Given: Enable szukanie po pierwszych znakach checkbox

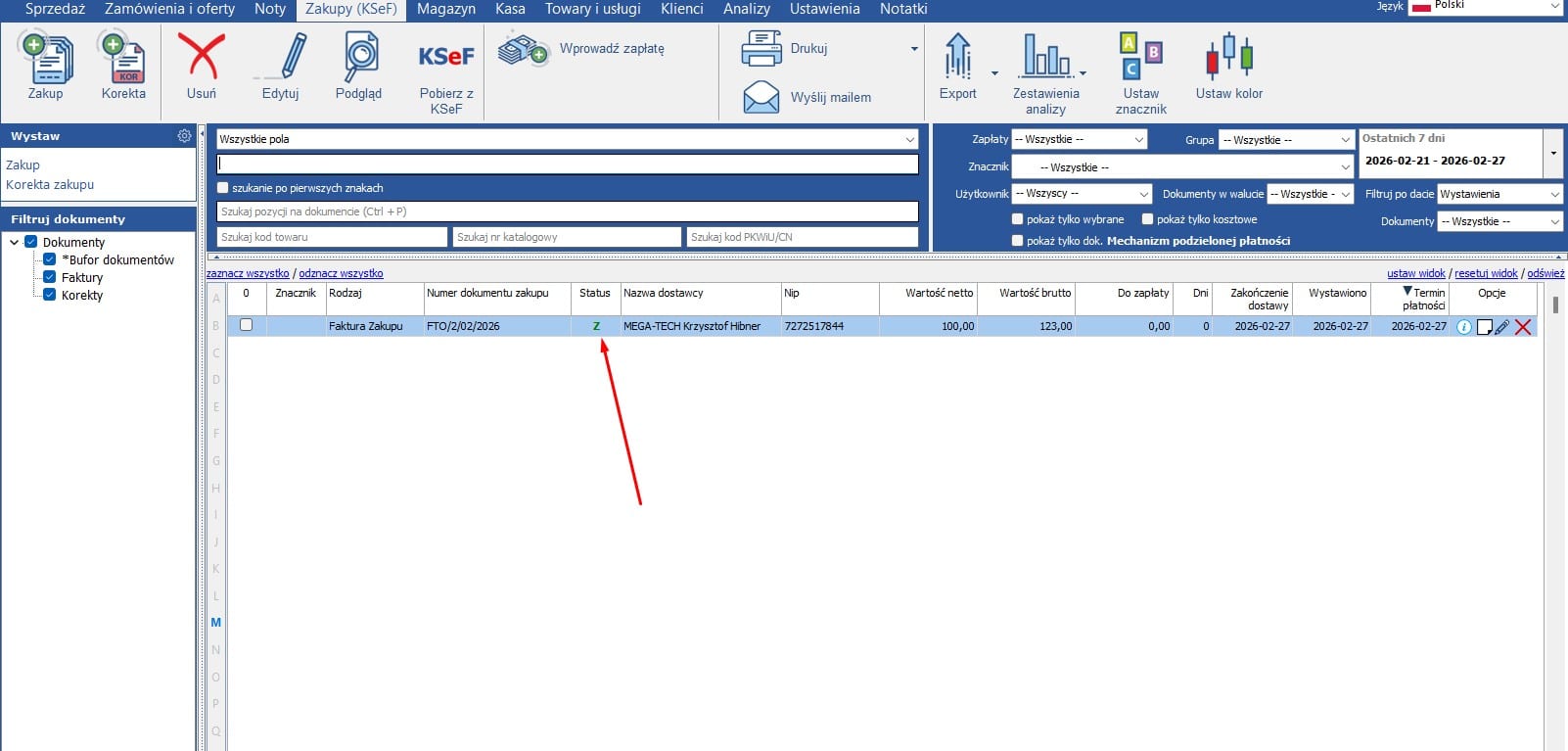Looking at the screenshot, I should [x=223, y=188].
